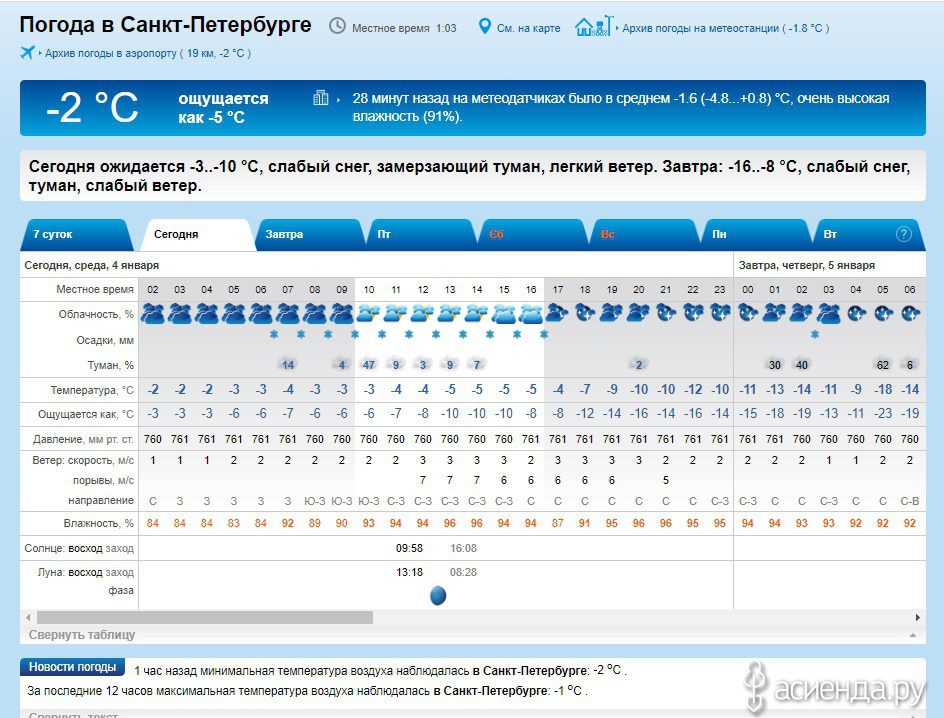Screen dimensions: 944x718
Task: Click the airplane airport archive icon
Action: [27, 52]
